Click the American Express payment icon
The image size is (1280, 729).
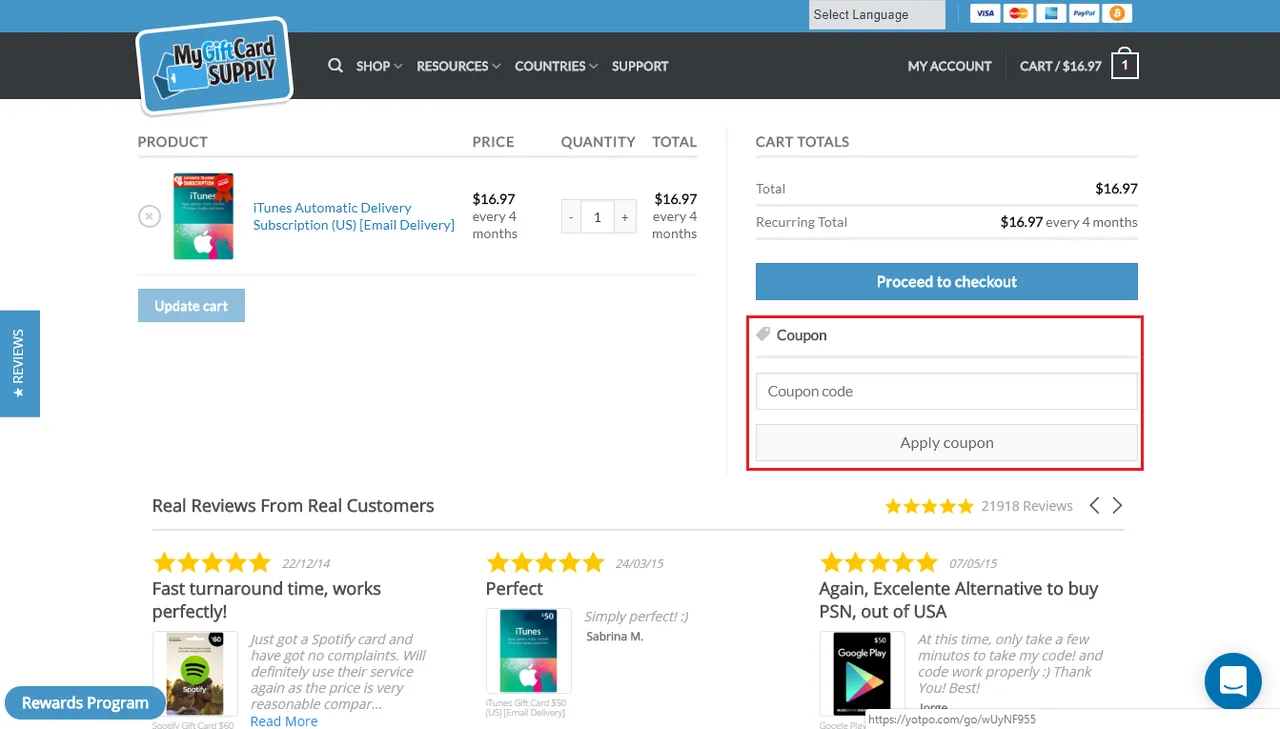tap(1051, 13)
